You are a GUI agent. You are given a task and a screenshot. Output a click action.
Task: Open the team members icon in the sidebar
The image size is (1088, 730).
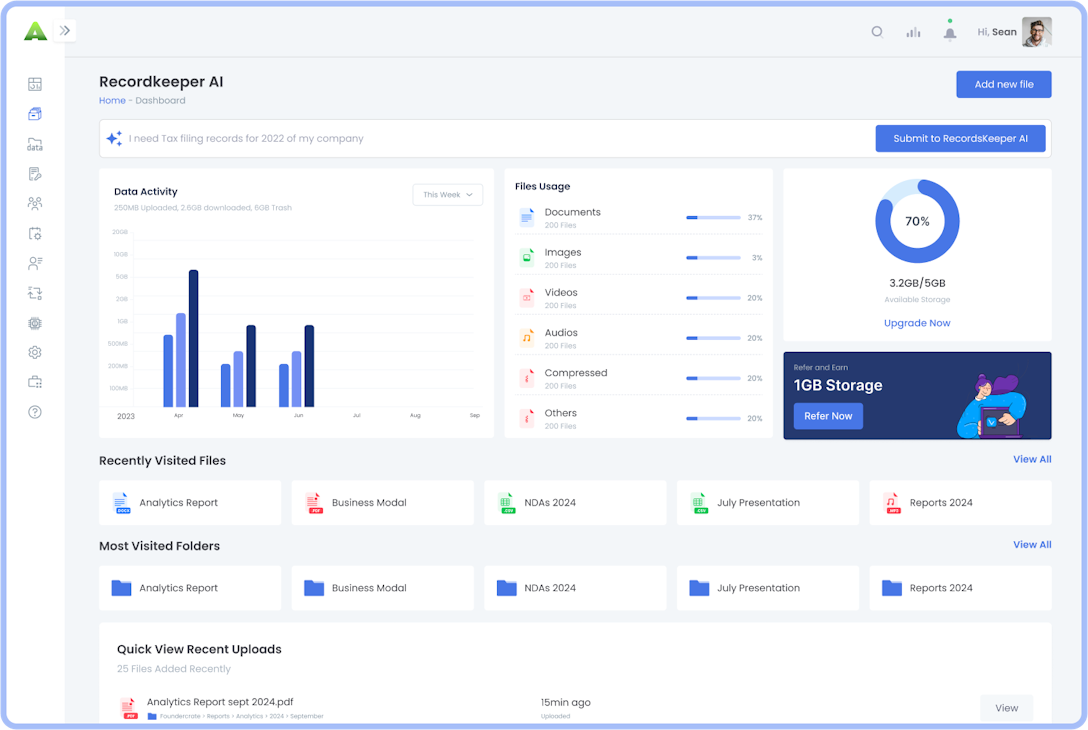point(35,203)
